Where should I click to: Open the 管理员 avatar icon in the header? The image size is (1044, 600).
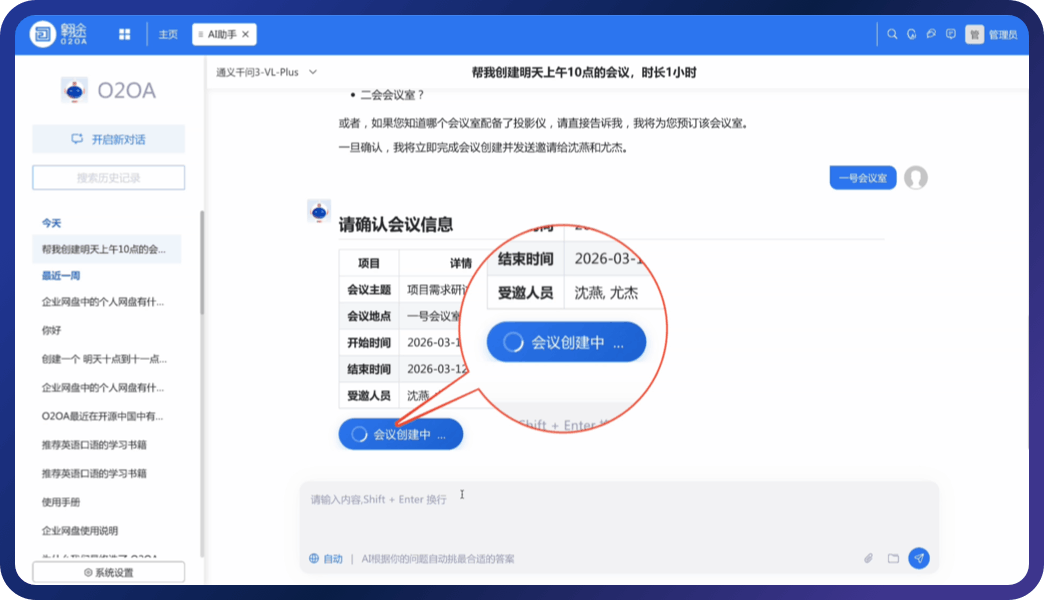974,33
